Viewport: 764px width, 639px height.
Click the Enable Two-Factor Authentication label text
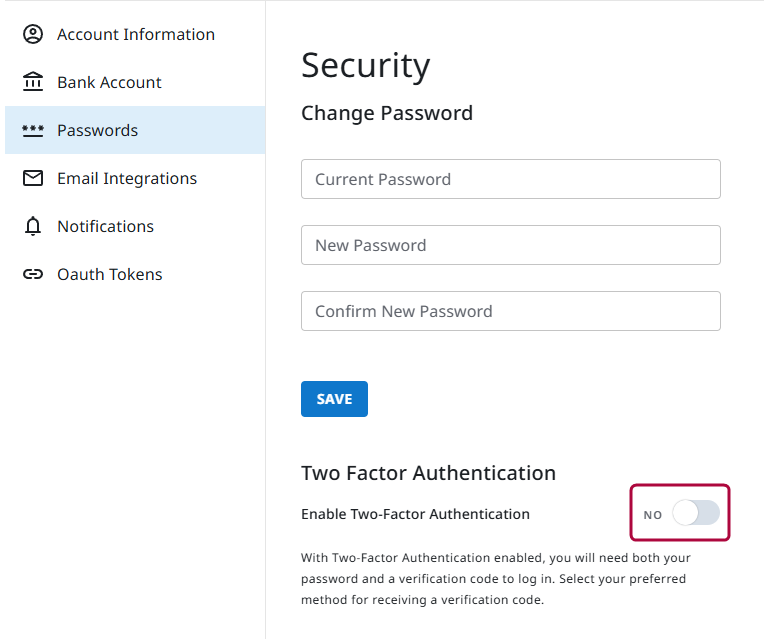(x=415, y=514)
